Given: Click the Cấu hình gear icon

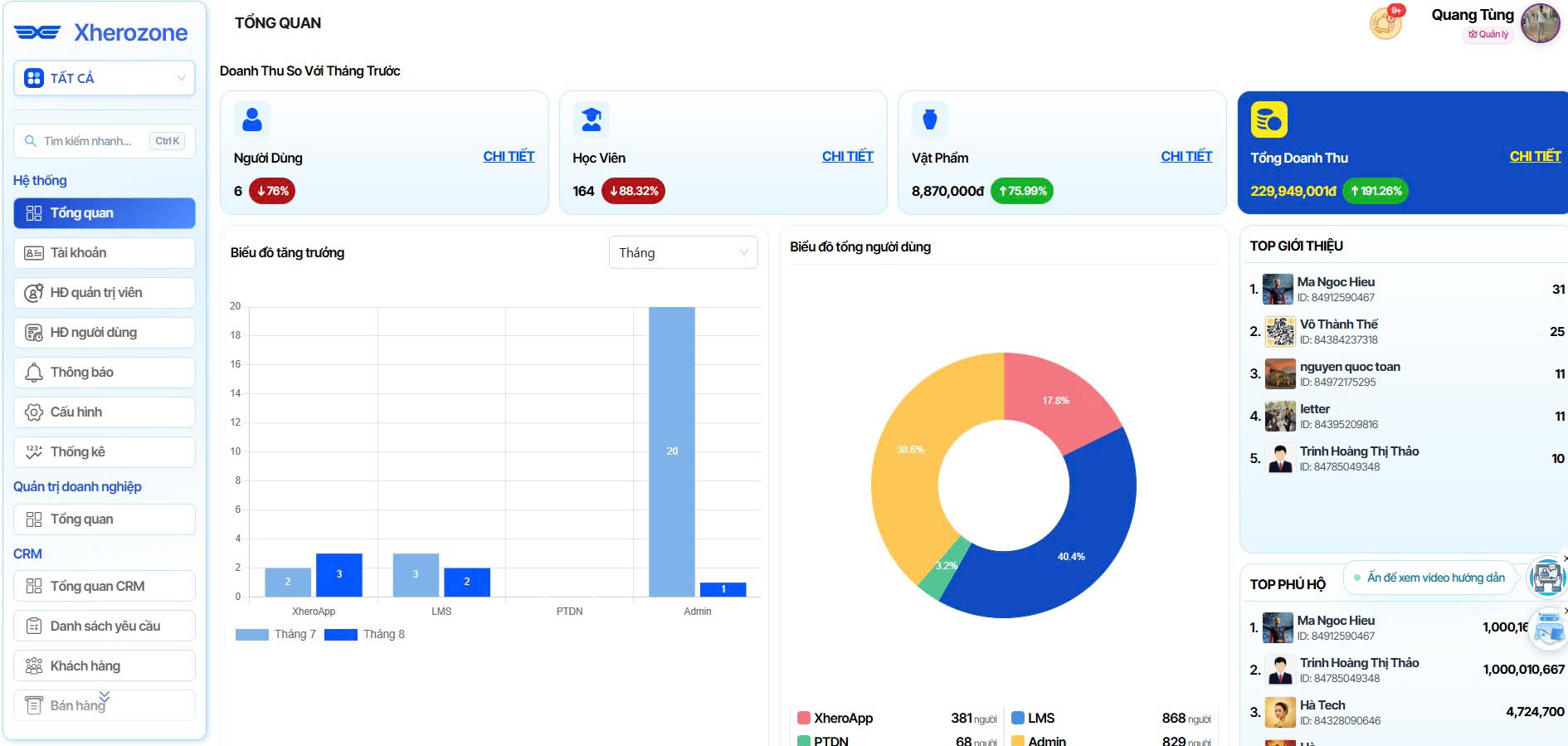Looking at the screenshot, I should (x=34, y=412).
